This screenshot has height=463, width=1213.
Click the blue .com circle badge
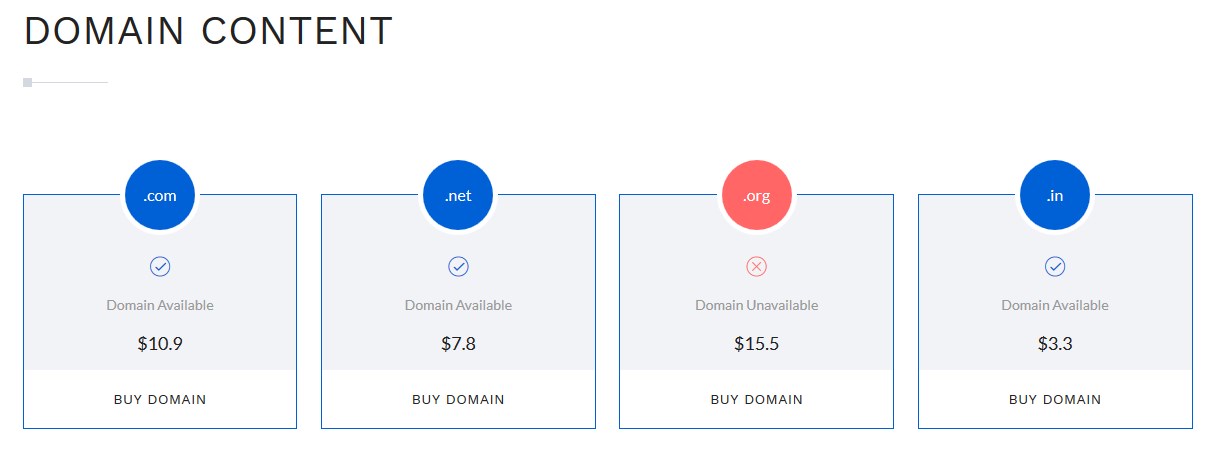160,195
